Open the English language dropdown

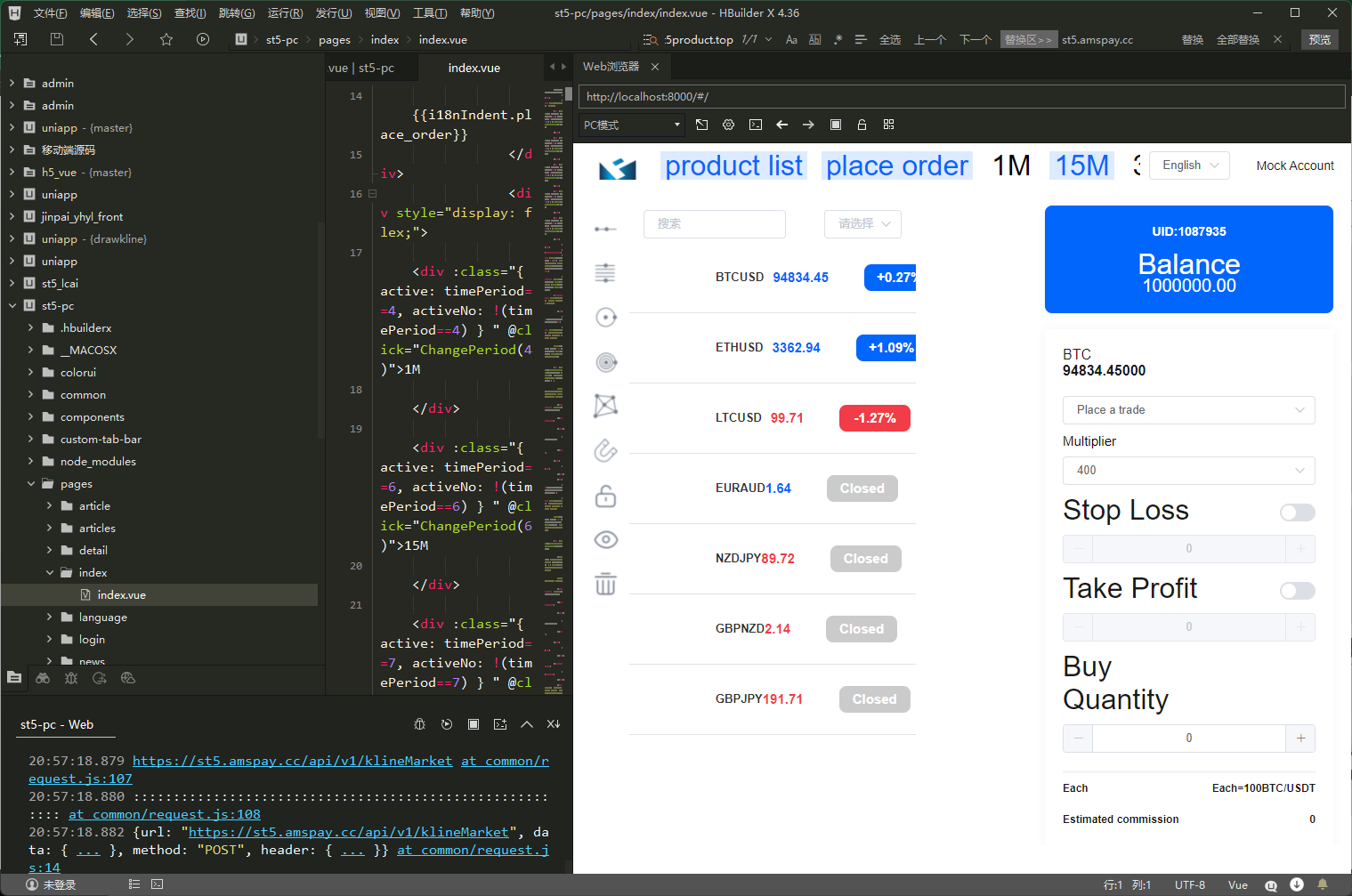(1189, 165)
